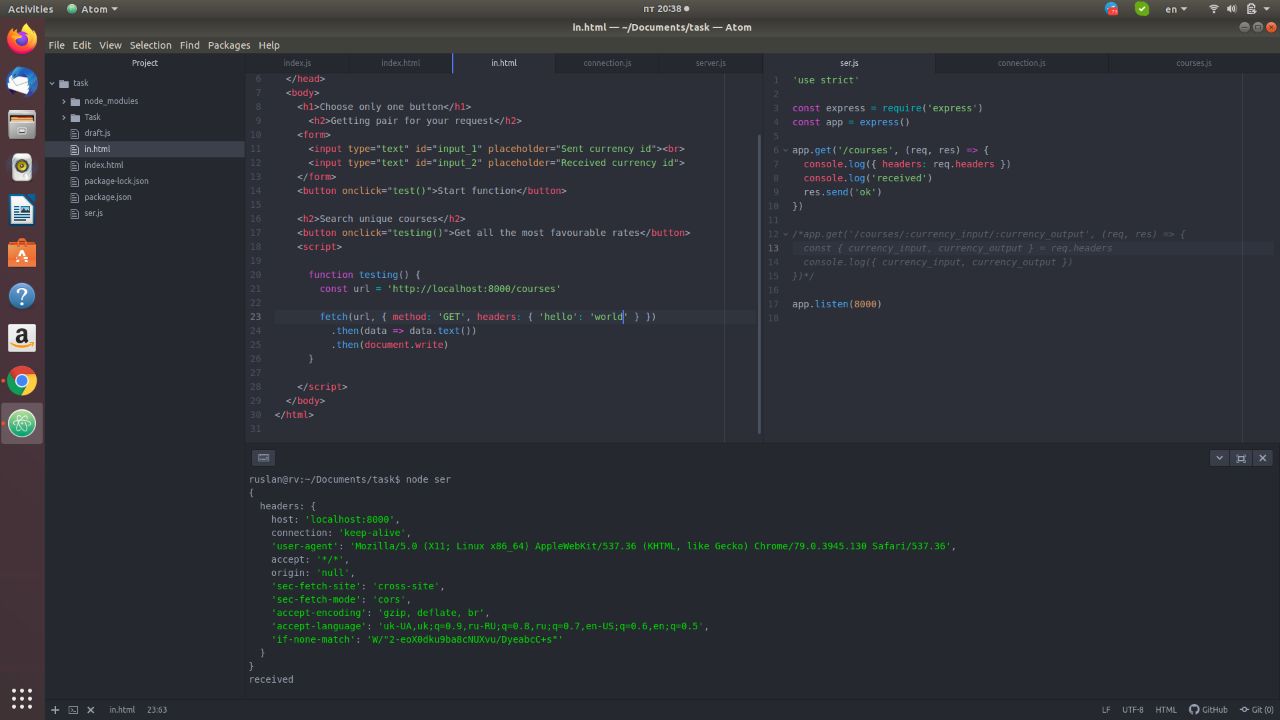Viewport: 1280px width, 720px height.
Task: Open ser.js in the project tree
Action: coord(93,213)
